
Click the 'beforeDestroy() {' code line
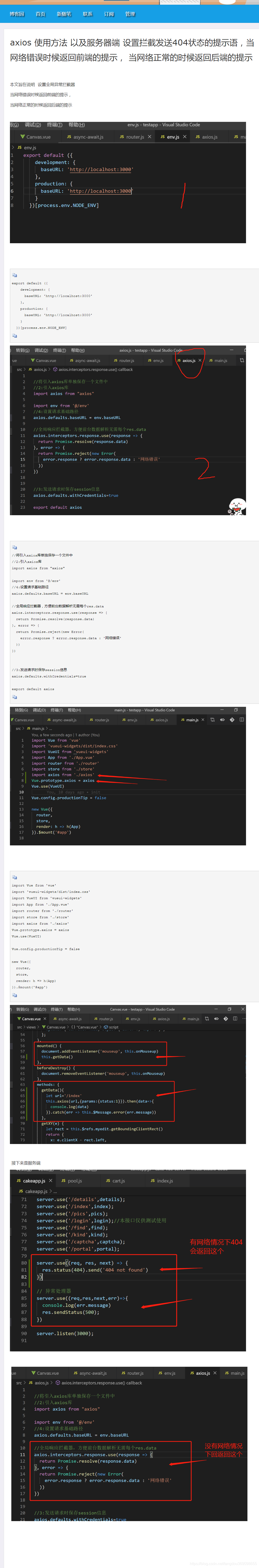(x=56, y=1068)
